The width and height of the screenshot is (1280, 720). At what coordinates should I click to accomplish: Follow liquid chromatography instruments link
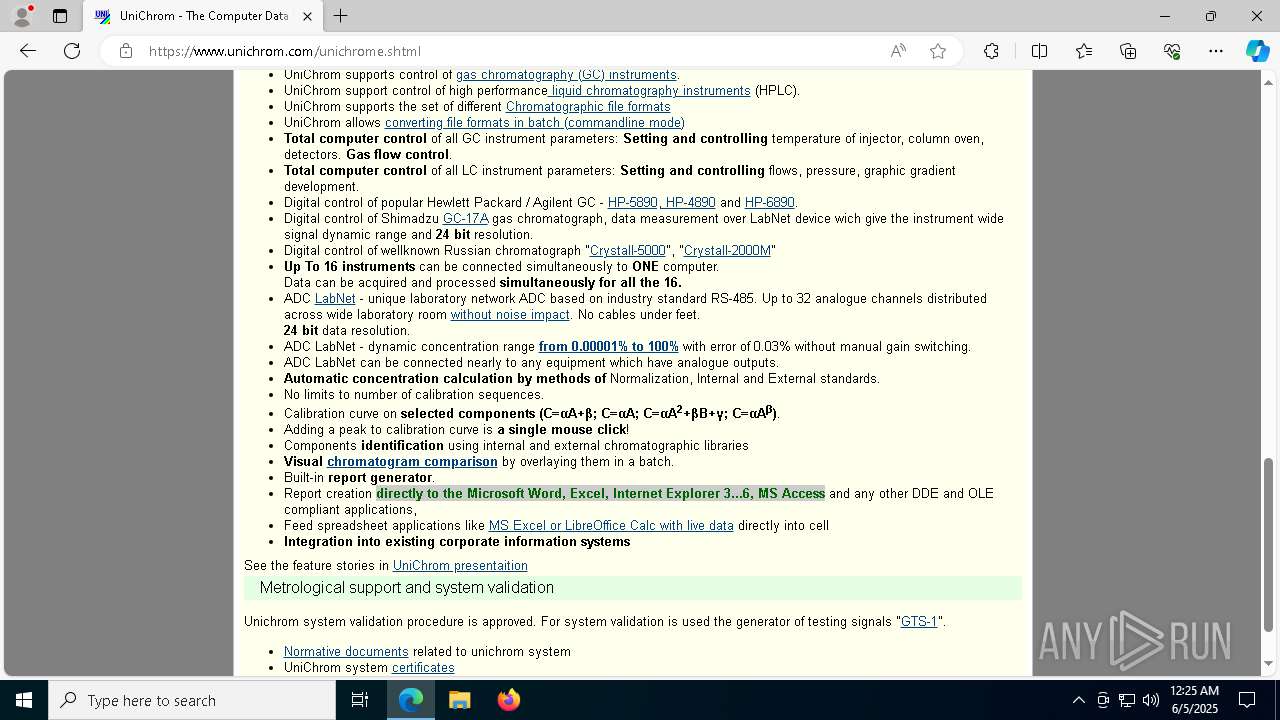(651, 91)
